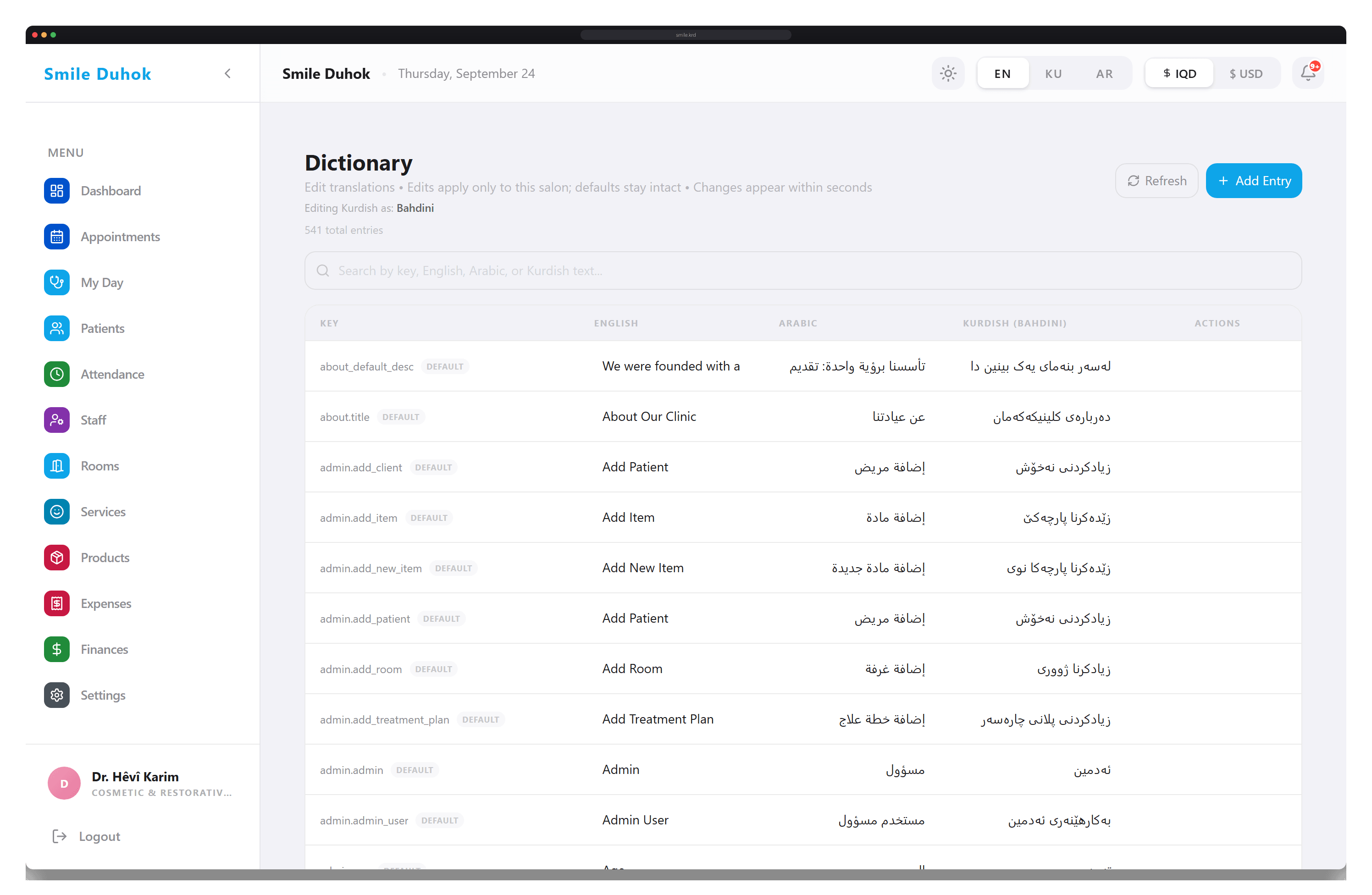Click 'Add Treatment Plan' English cell

(x=658, y=719)
